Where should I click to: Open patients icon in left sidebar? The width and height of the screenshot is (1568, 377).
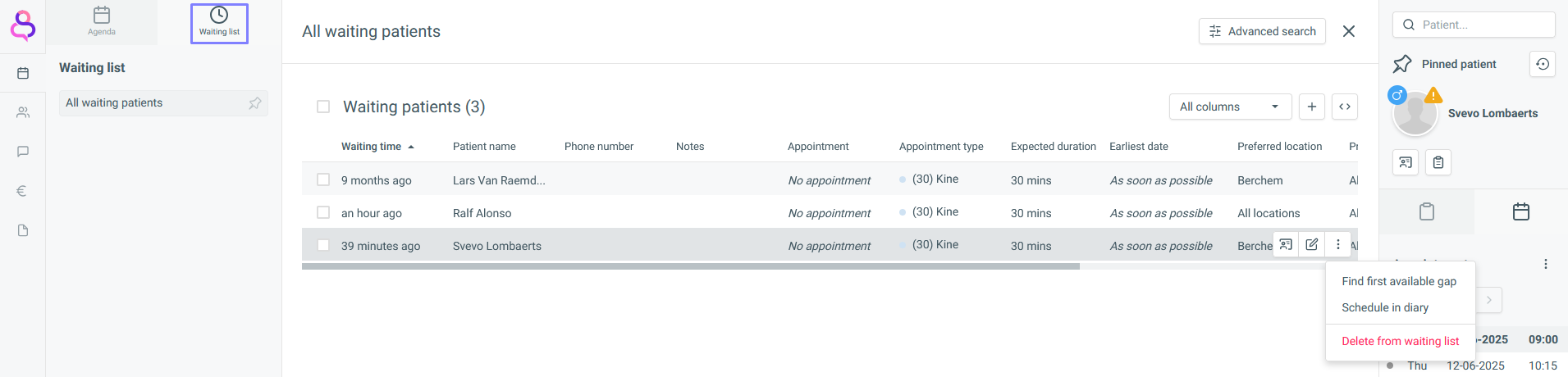coord(23,112)
